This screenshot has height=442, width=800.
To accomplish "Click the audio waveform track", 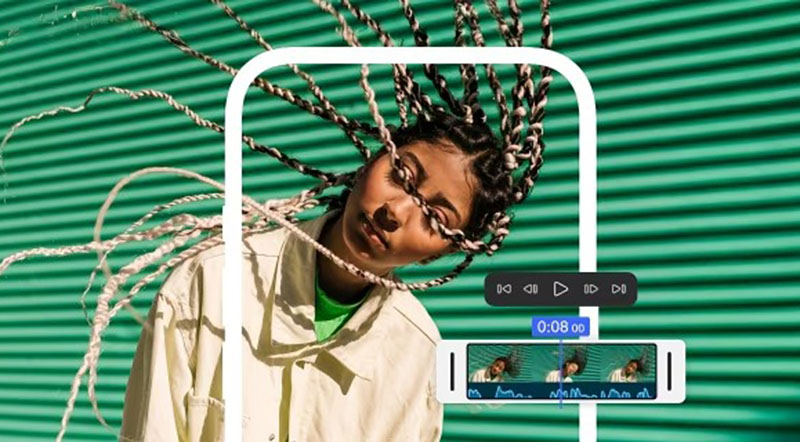I will pyautogui.click(x=561, y=391).
